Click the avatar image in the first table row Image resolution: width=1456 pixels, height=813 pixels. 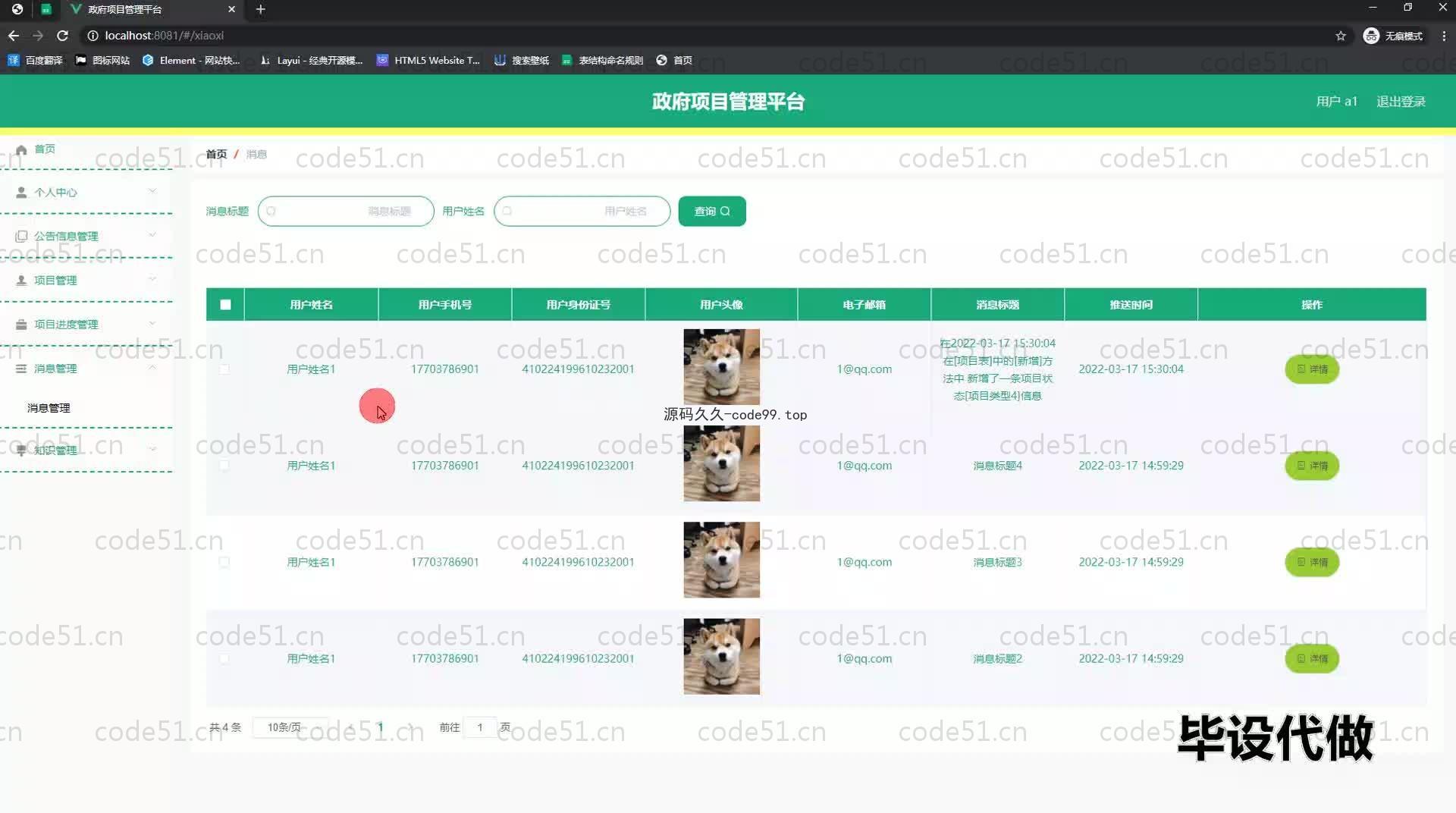721,366
